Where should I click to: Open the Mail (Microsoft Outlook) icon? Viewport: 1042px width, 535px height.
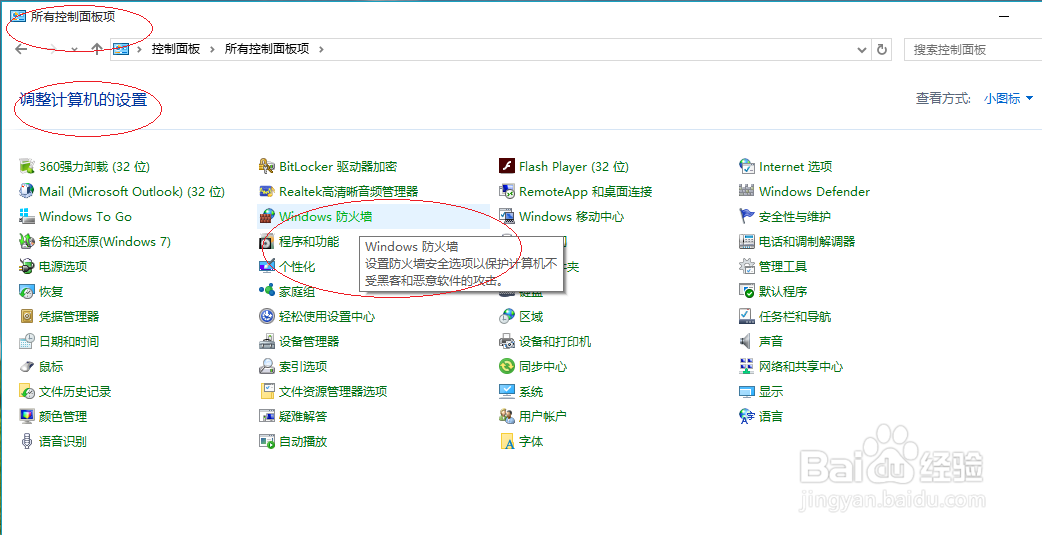click(27, 191)
